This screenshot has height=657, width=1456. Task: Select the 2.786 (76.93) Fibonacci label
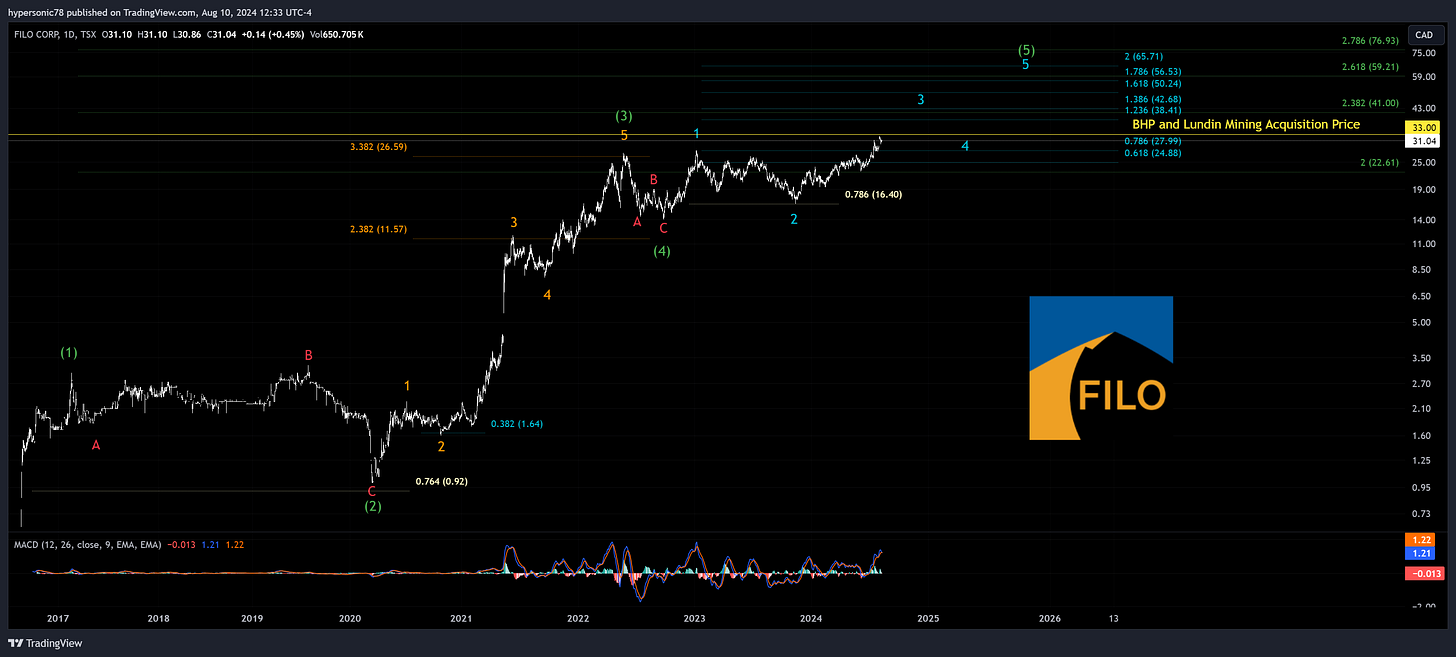tap(1369, 41)
